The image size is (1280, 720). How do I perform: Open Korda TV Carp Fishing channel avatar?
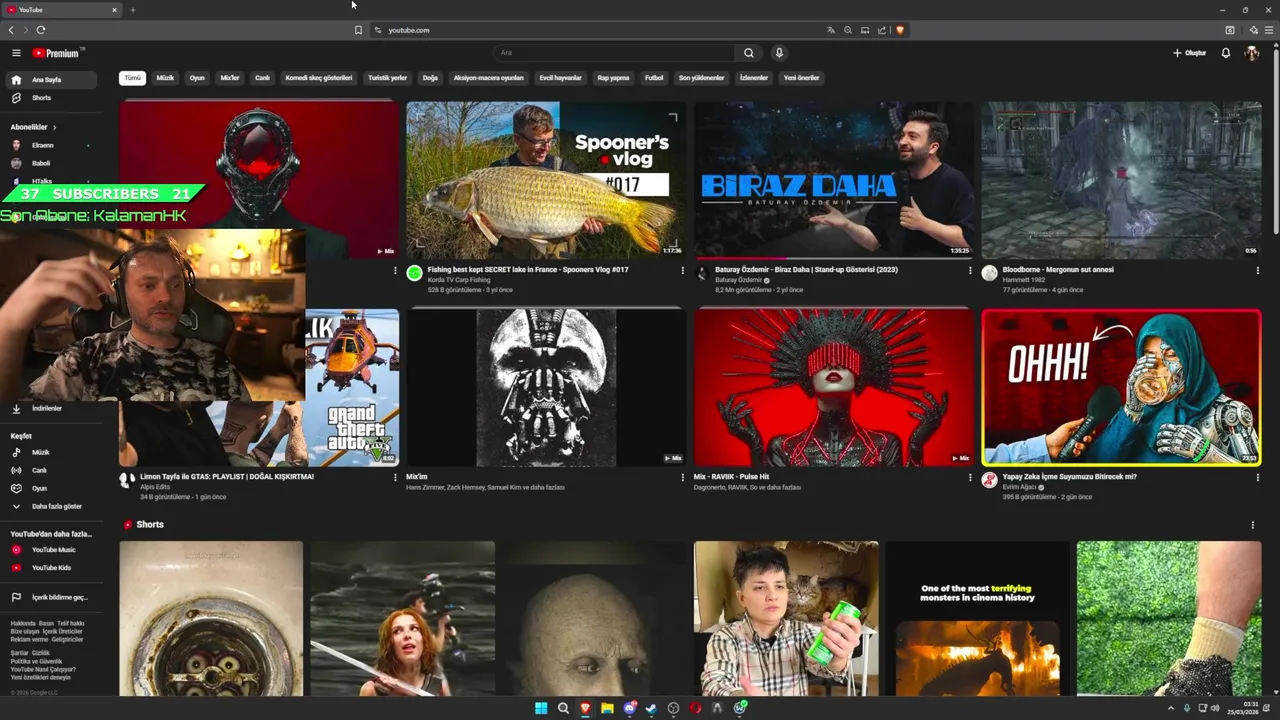point(415,273)
